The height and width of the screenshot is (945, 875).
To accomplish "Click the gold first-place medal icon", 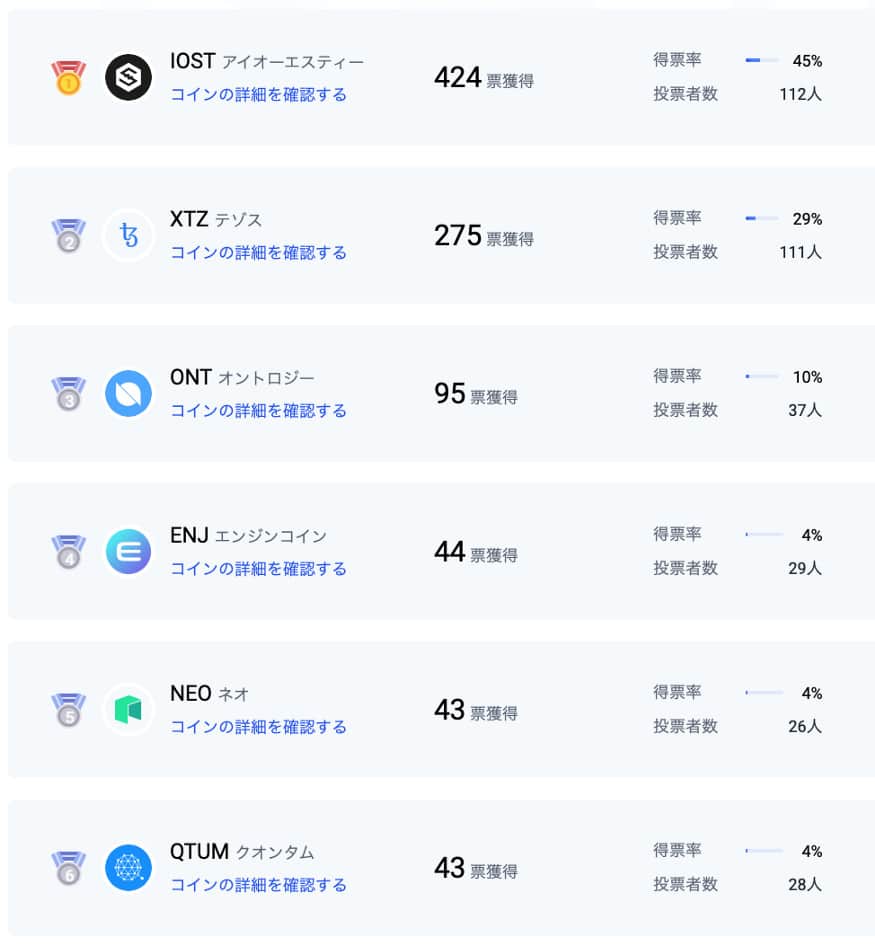I will [68, 77].
